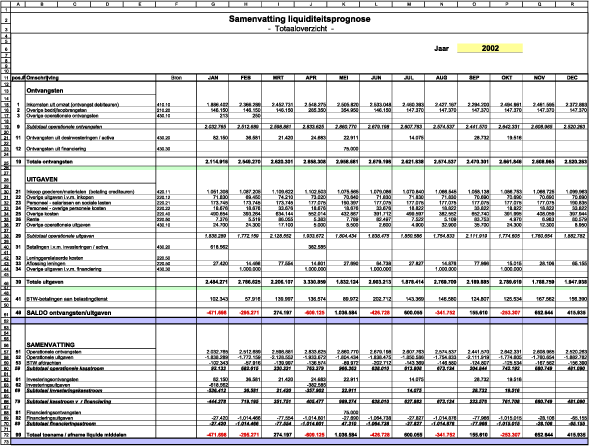Image resolution: width=589 pixels, height=446 pixels.
Task: Click the 'Totale uitgaven' row label
Action: pos(45,282)
